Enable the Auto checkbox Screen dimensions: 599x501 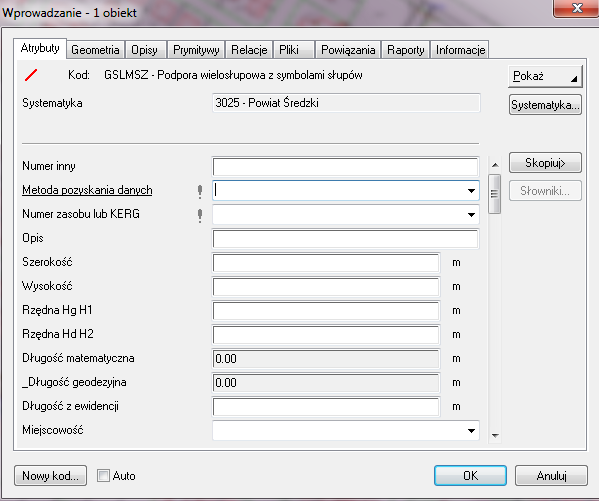click(103, 475)
